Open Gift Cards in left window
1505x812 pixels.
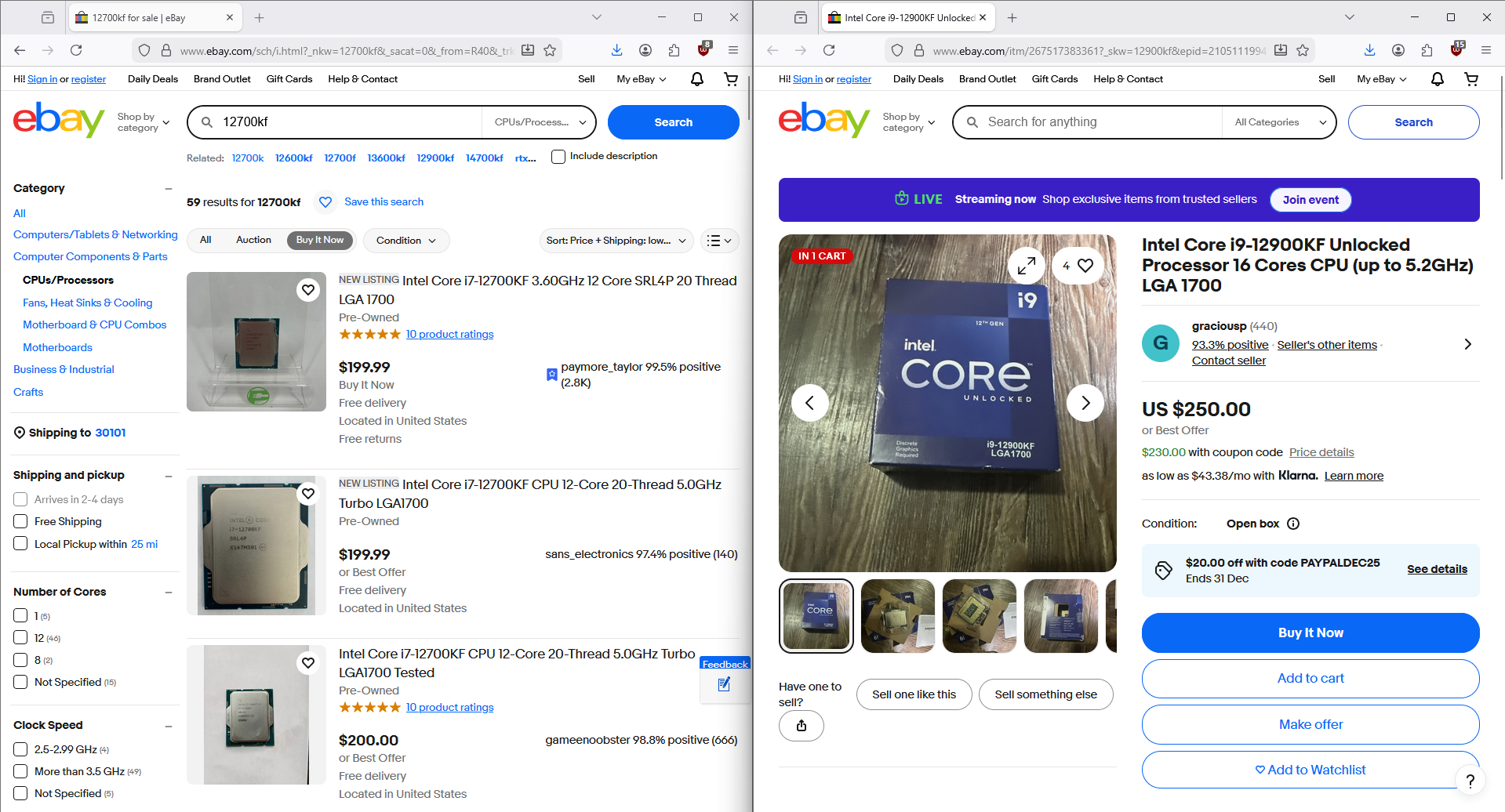pos(289,79)
